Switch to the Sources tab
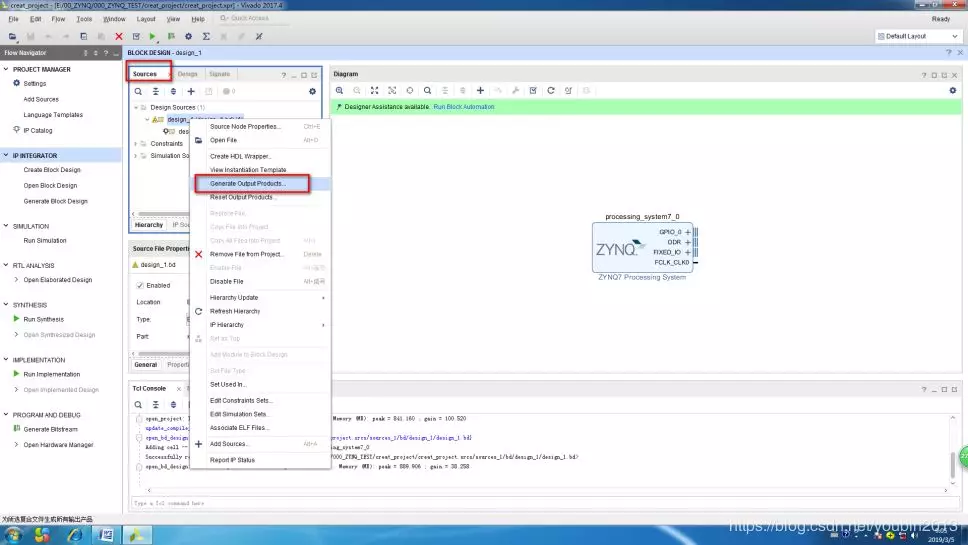 point(145,74)
